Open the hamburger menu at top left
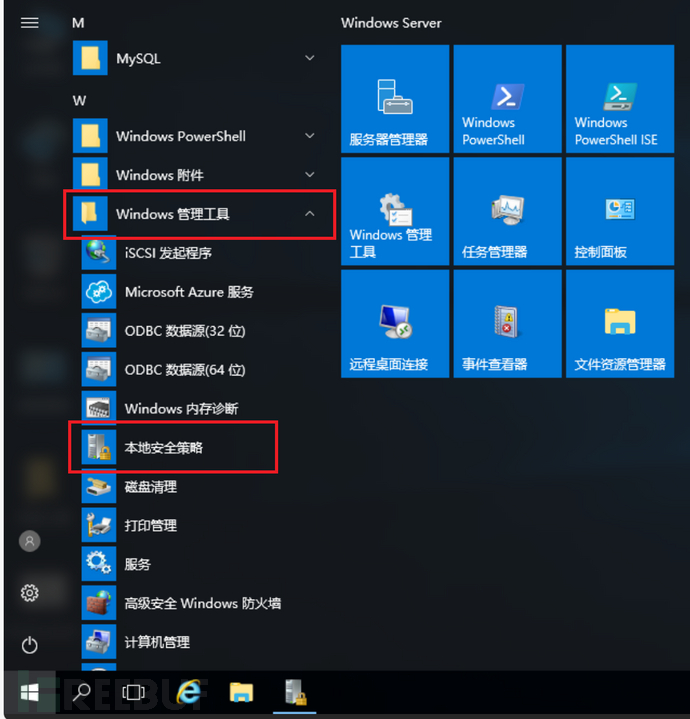This screenshot has width=690, height=719. tap(29, 22)
